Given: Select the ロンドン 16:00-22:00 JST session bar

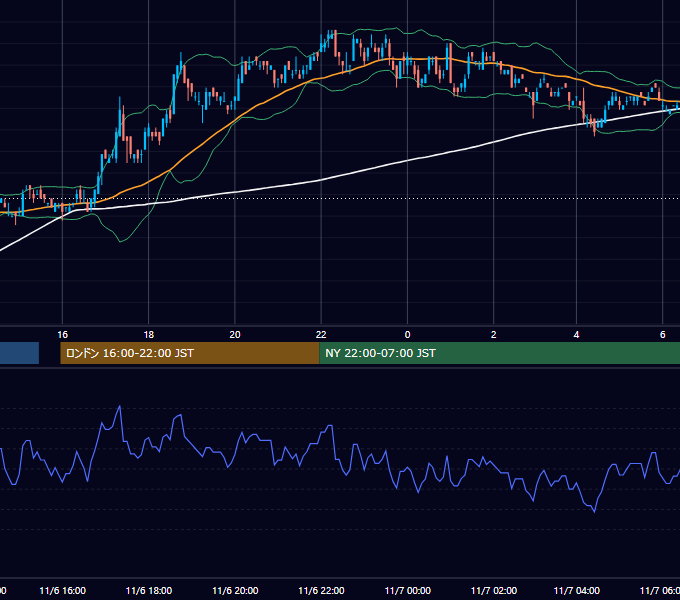Looking at the screenshot, I should [x=190, y=353].
